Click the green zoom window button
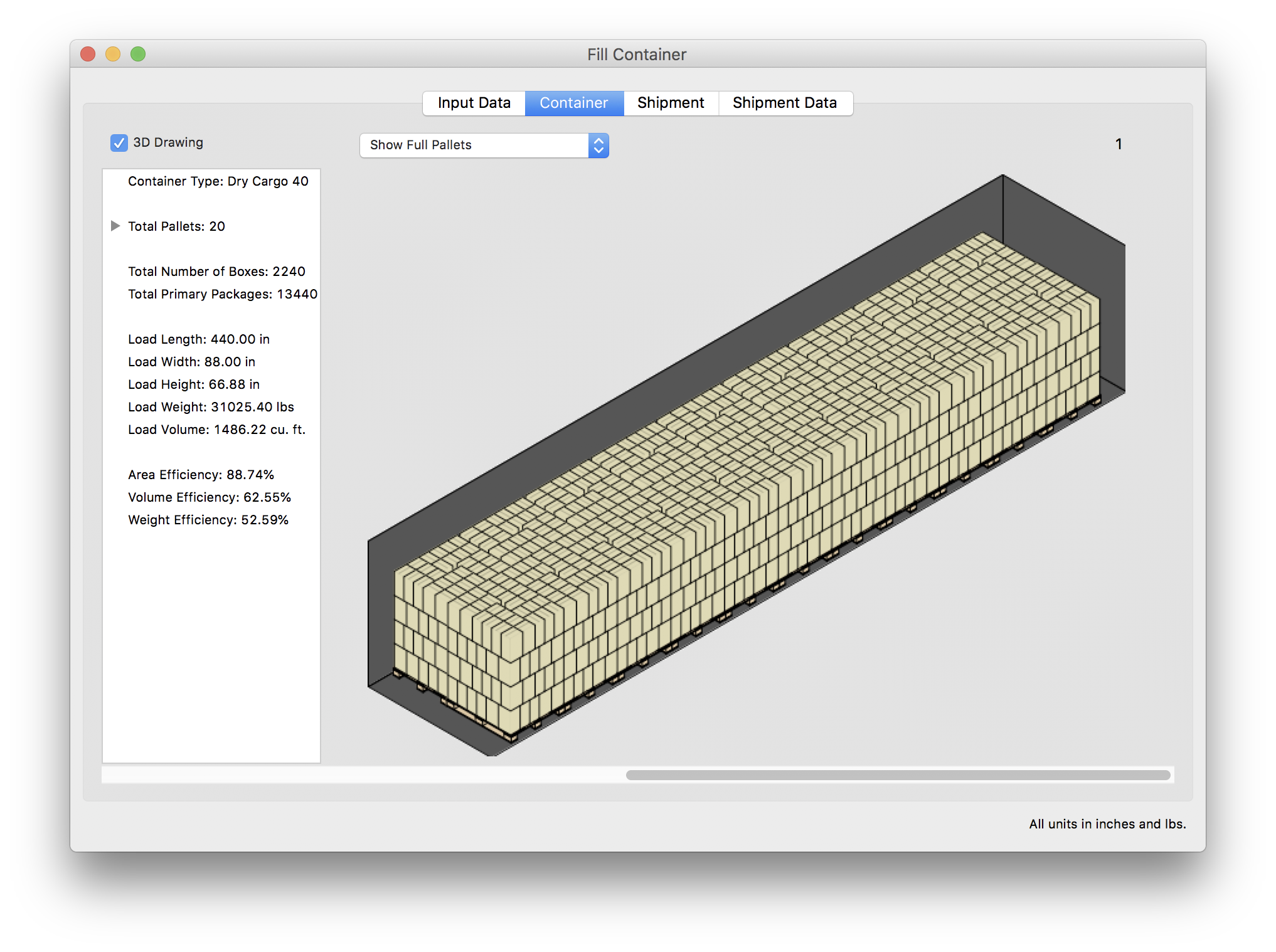The height and width of the screenshot is (952, 1276). tap(138, 55)
